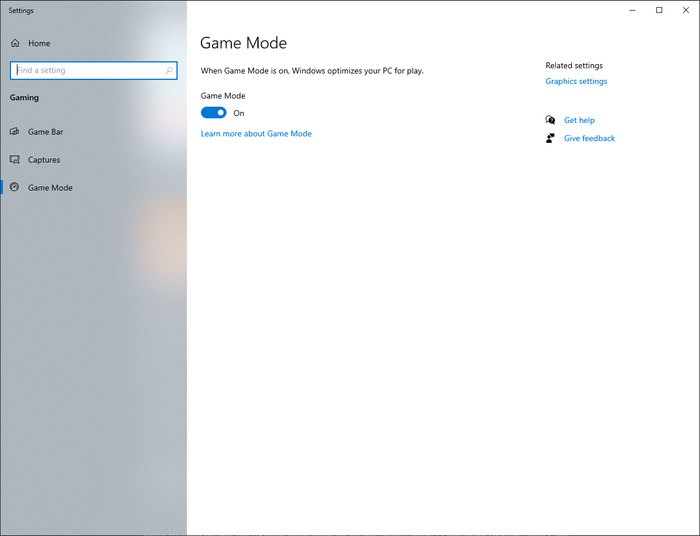
Task: Focus the Find a setting search field
Action: pos(94,71)
